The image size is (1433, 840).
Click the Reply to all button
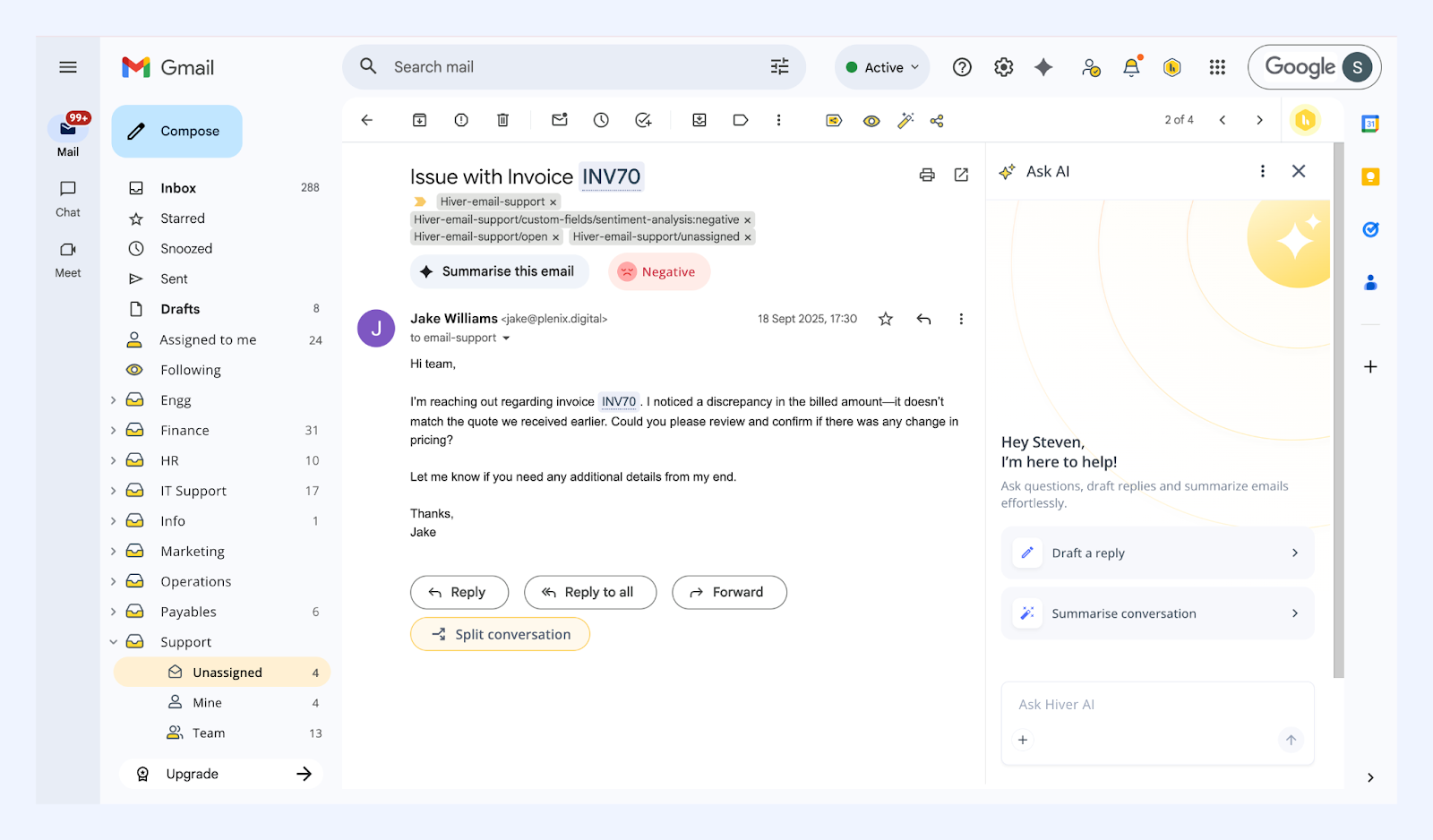(590, 592)
